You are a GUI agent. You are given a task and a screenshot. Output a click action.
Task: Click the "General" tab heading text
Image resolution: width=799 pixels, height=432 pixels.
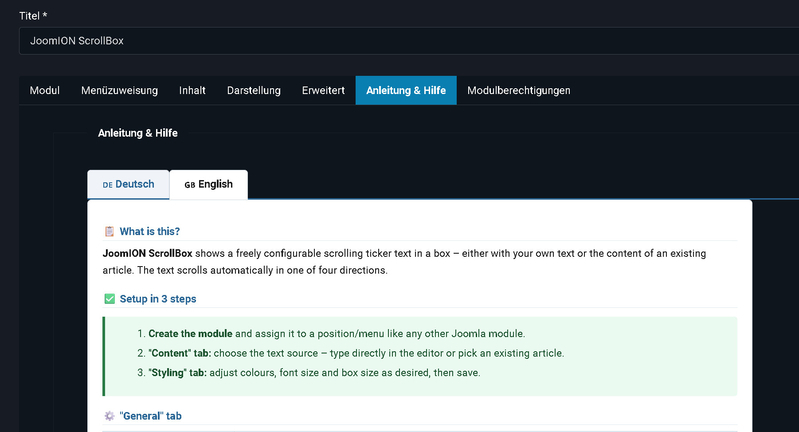tap(150, 416)
